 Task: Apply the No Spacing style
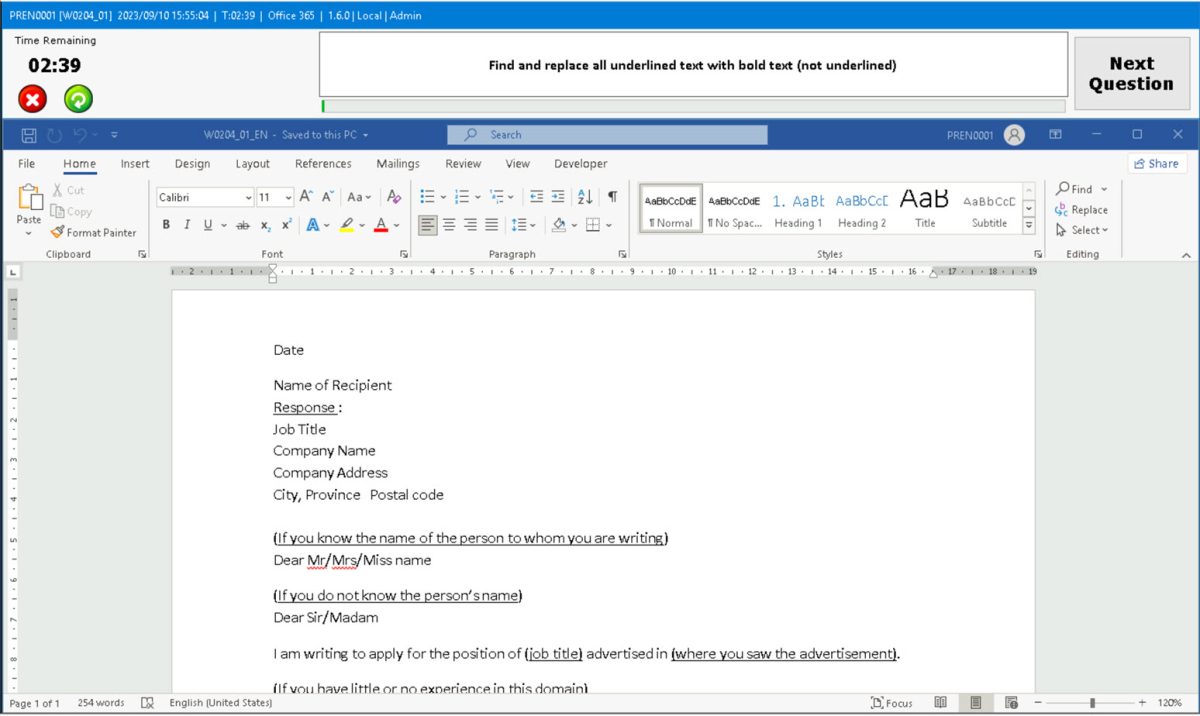734,209
